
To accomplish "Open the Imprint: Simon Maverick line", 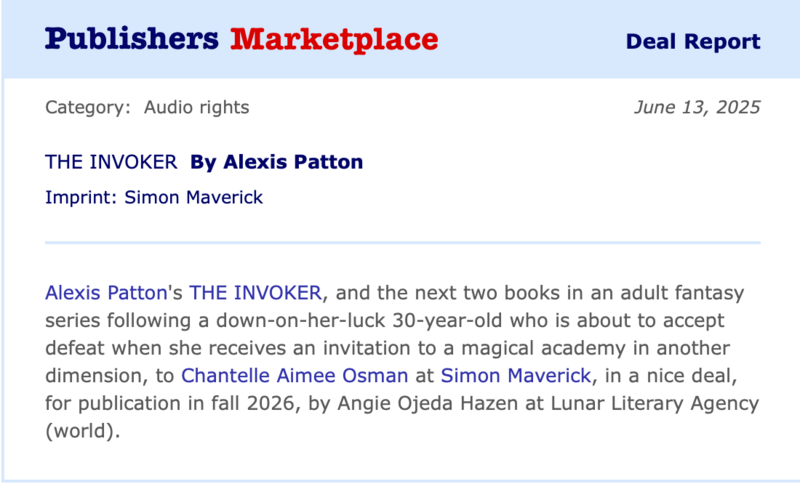I will click(154, 197).
